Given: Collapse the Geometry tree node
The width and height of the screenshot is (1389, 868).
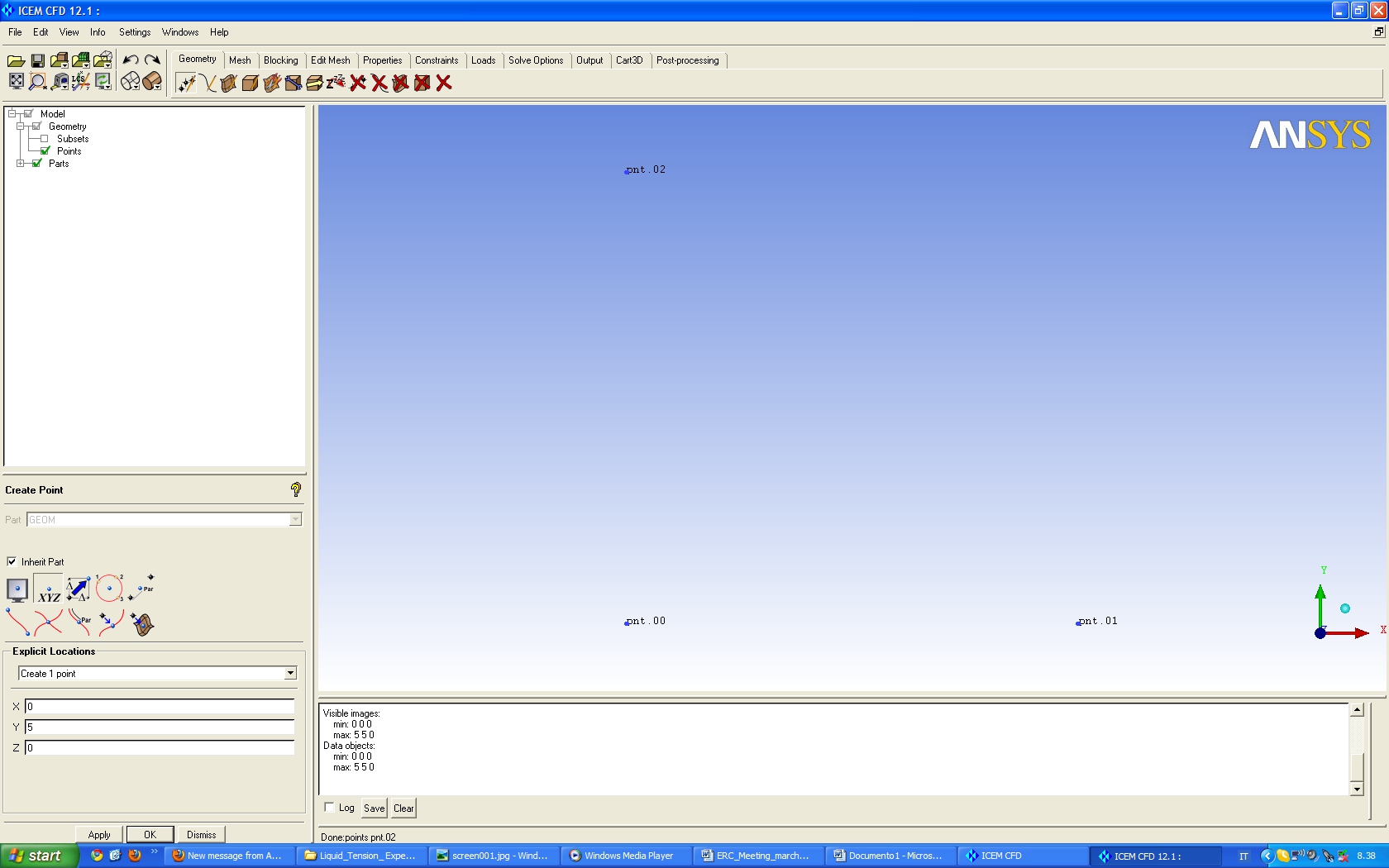Looking at the screenshot, I should coord(20,126).
